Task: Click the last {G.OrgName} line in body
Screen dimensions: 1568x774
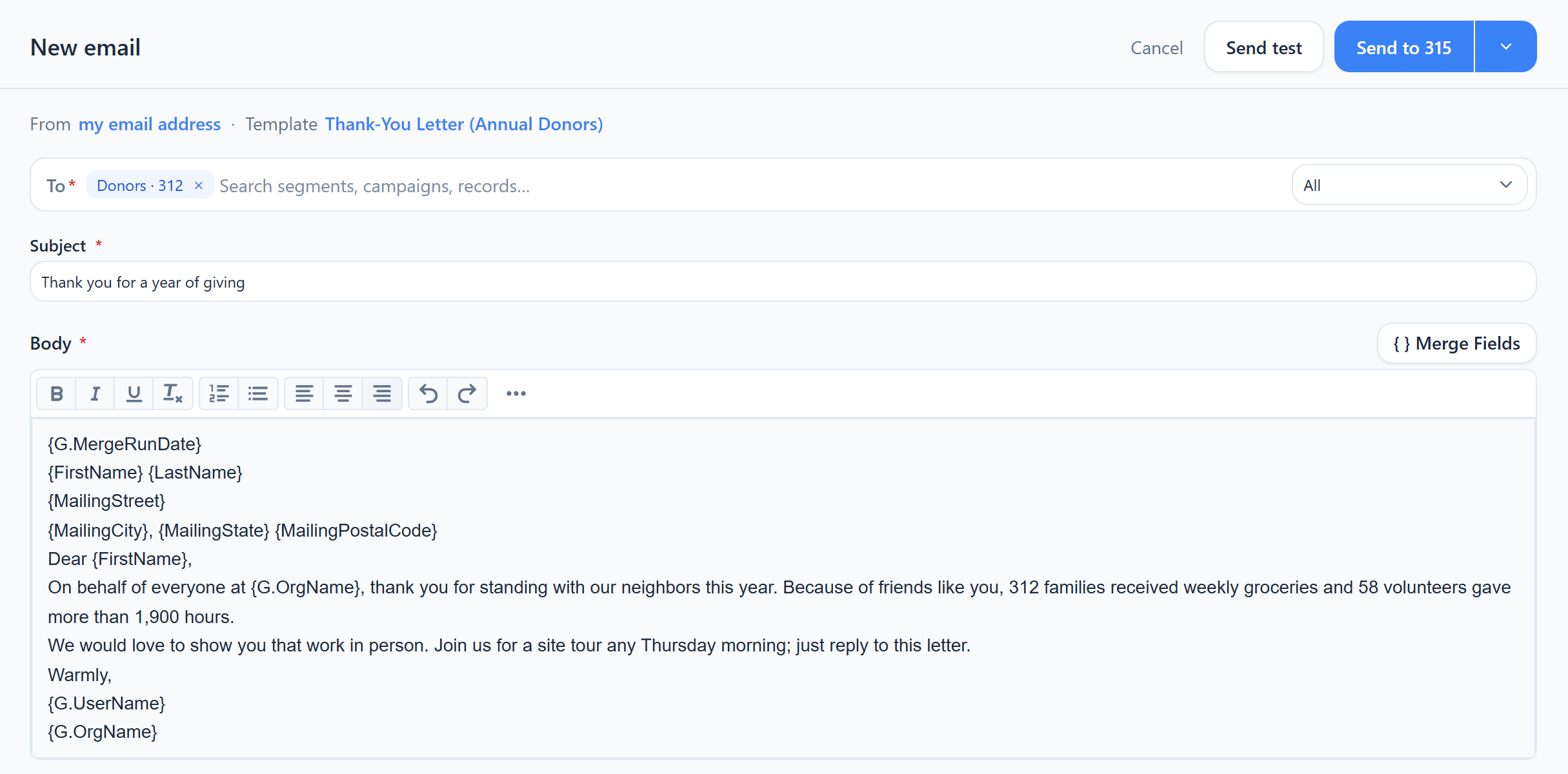Action: [103, 731]
